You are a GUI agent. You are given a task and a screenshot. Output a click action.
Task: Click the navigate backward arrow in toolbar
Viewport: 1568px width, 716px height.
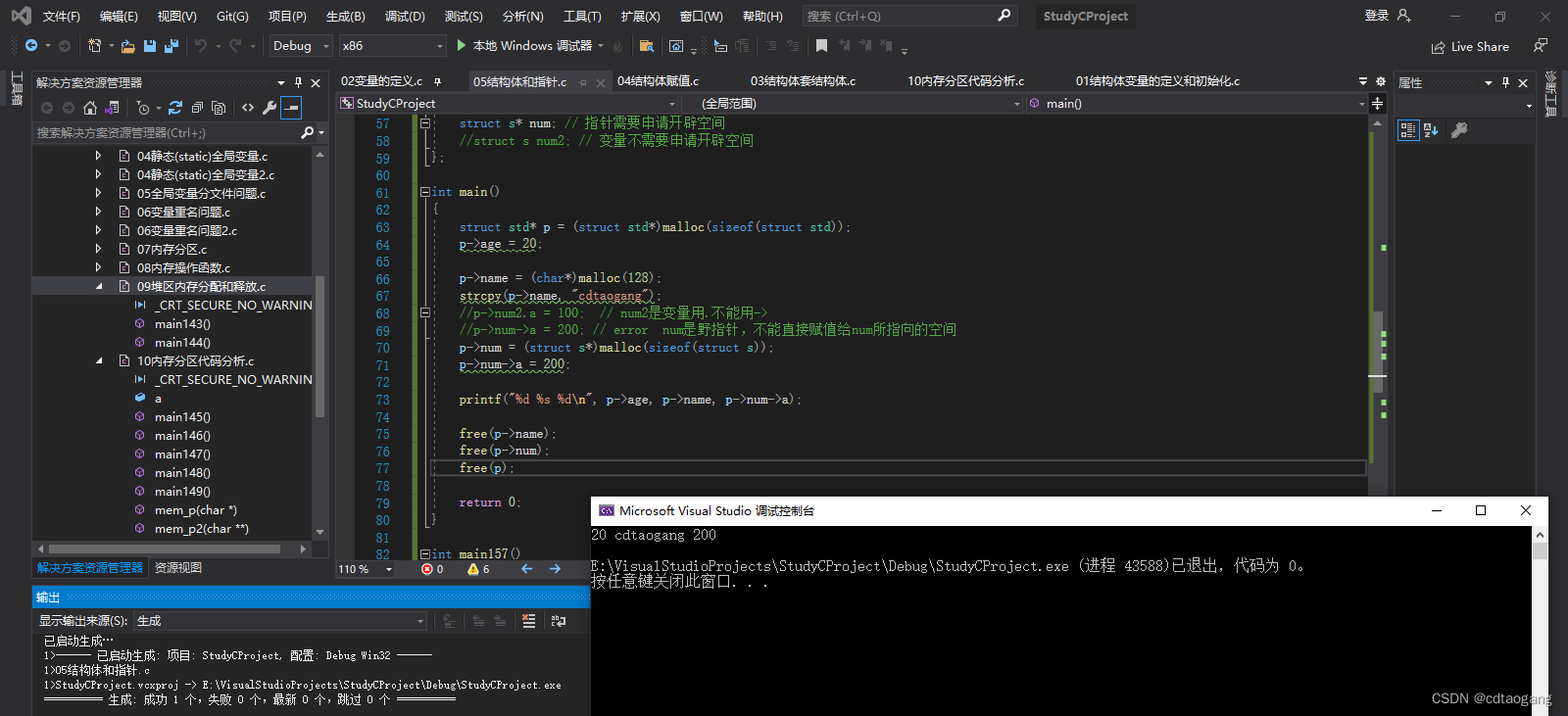(31, 46)
